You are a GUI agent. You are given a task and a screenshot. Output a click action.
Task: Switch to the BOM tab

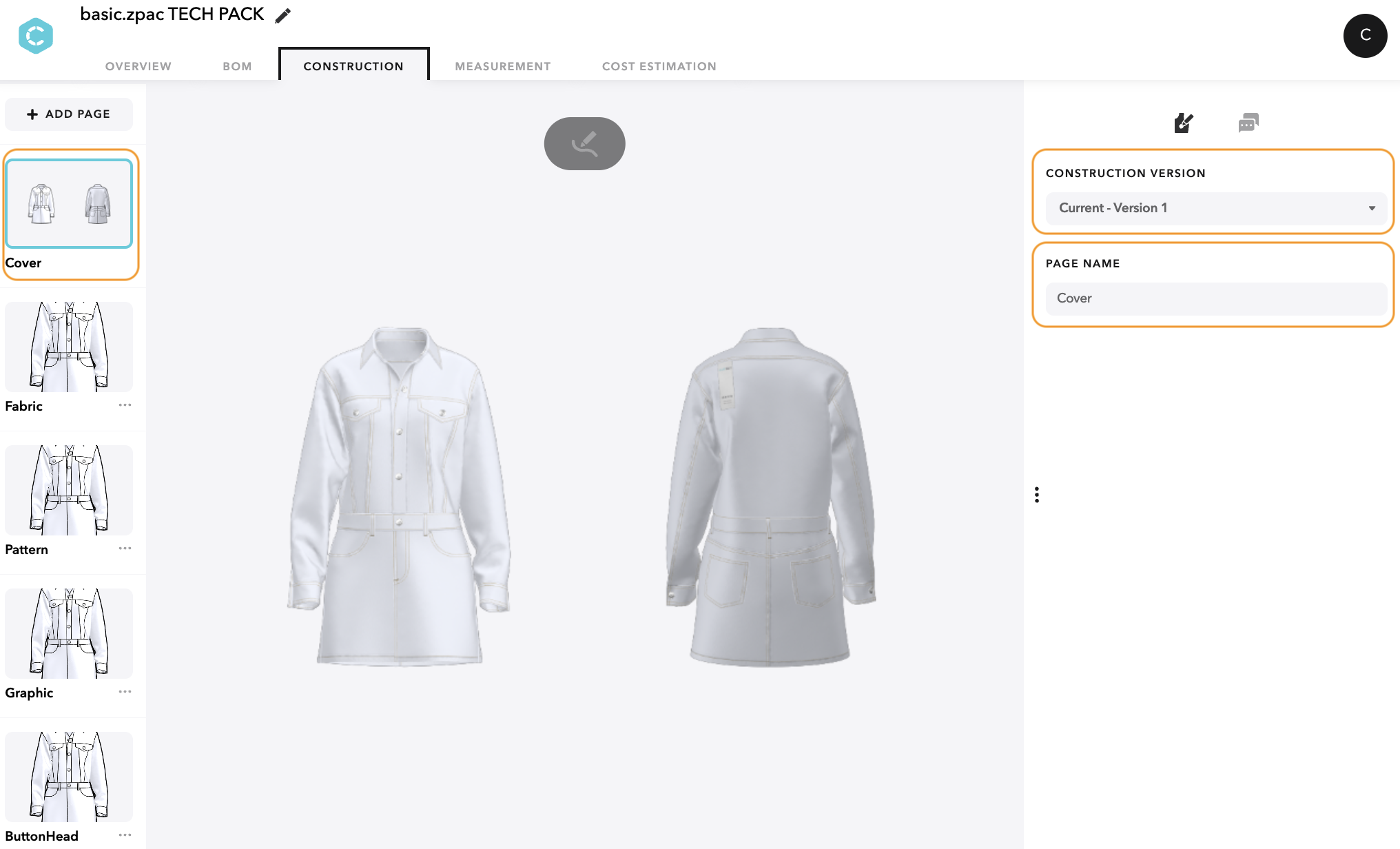(x=237, y=66)
